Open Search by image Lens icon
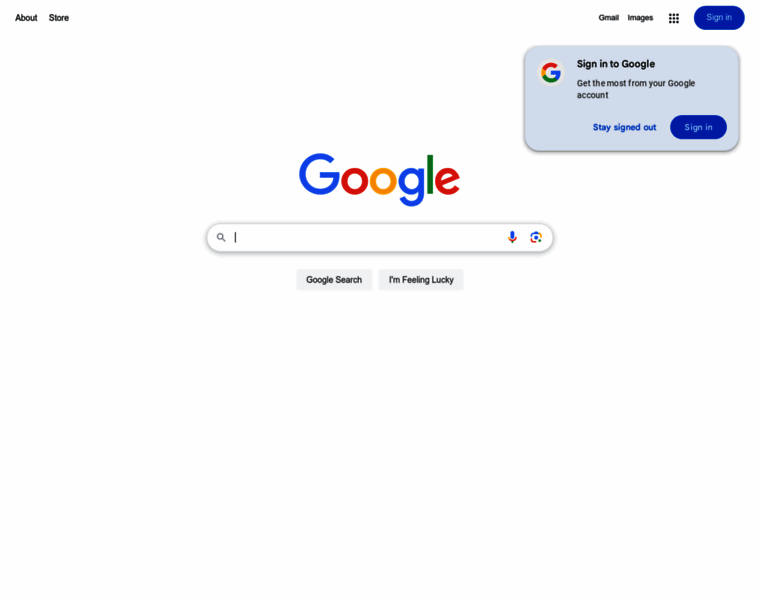Screen dimensions: 760x600 tap(536, 237)
